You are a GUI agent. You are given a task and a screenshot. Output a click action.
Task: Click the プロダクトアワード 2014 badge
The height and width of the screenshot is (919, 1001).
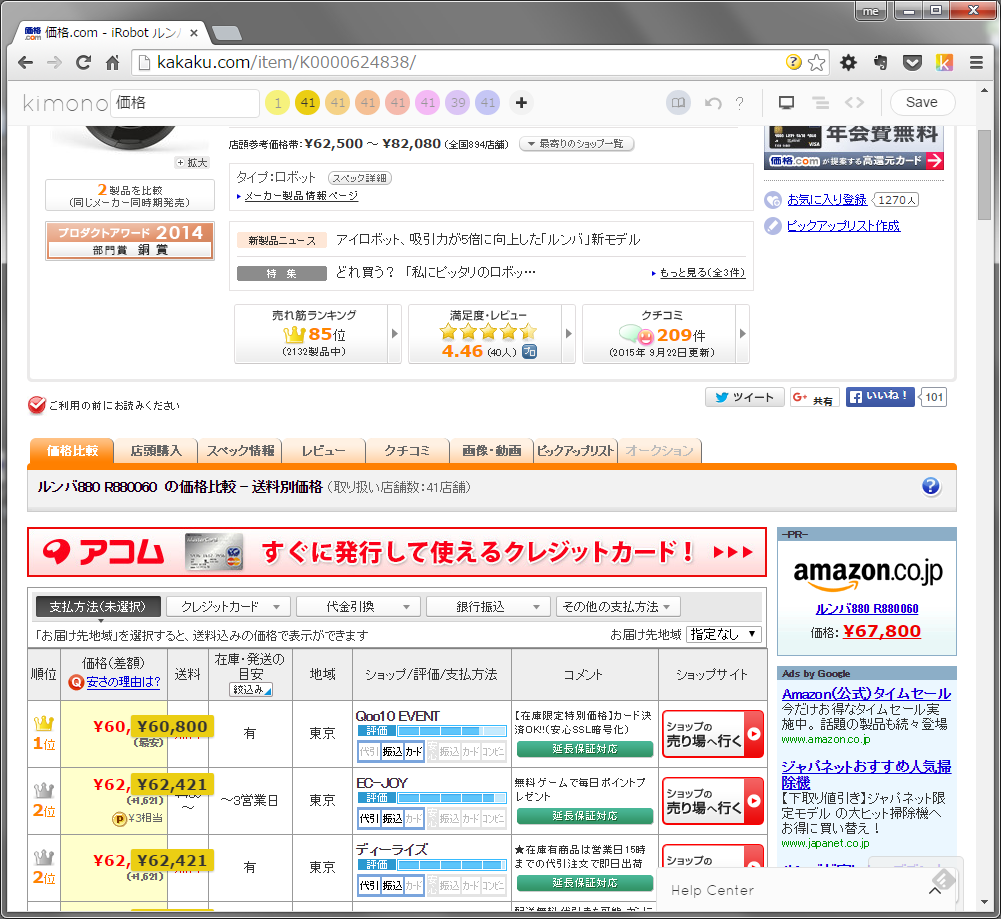[130, 241]
